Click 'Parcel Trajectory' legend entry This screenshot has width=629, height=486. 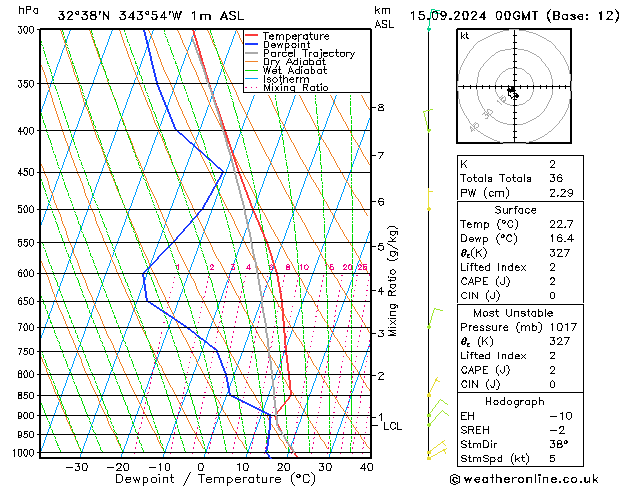coord(309,53)
